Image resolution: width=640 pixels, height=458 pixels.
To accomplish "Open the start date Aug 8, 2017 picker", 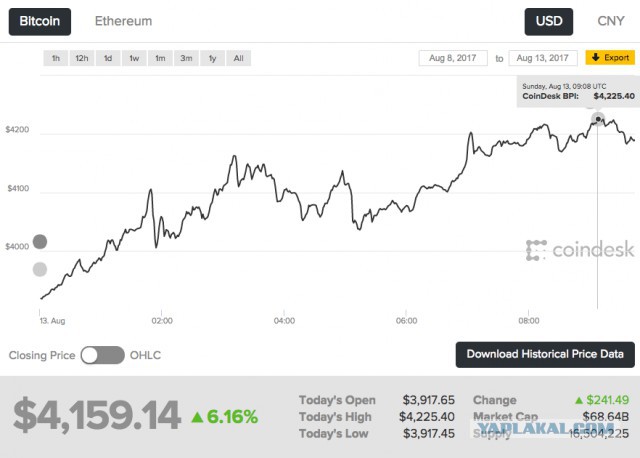I will pyautogui.click(x=453, y=58).
